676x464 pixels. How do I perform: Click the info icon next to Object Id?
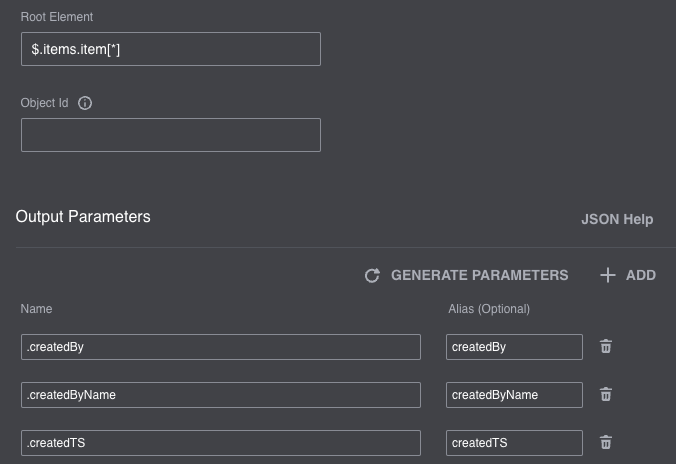coord(85,103)
